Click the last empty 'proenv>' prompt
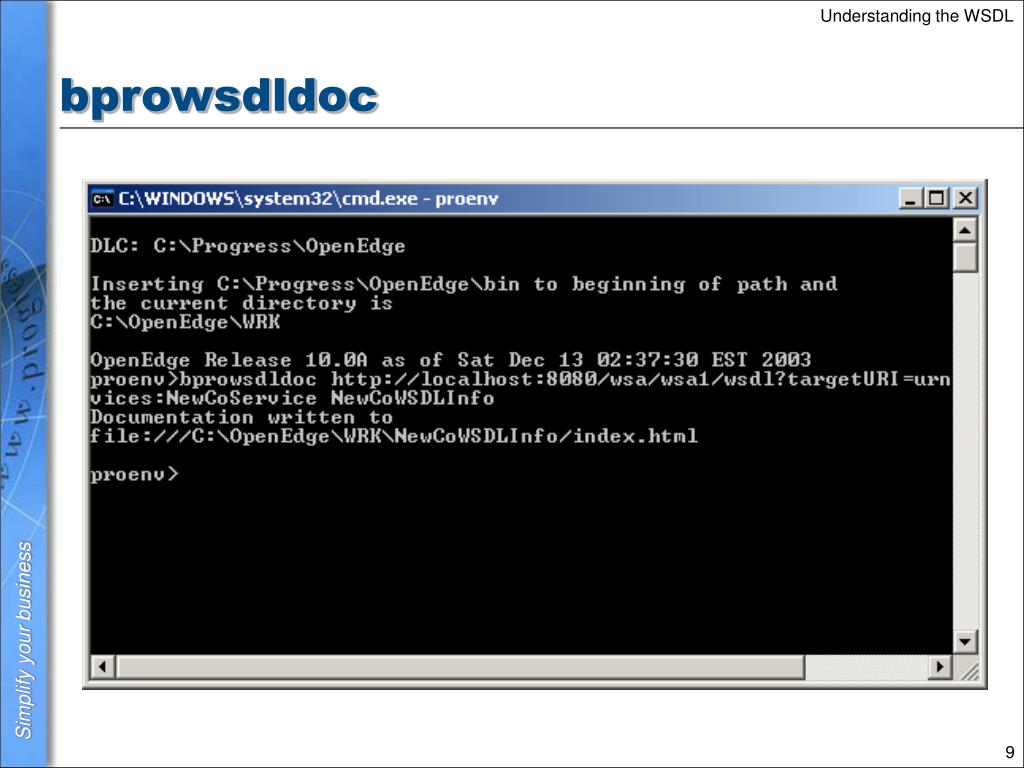 [134, 474]
